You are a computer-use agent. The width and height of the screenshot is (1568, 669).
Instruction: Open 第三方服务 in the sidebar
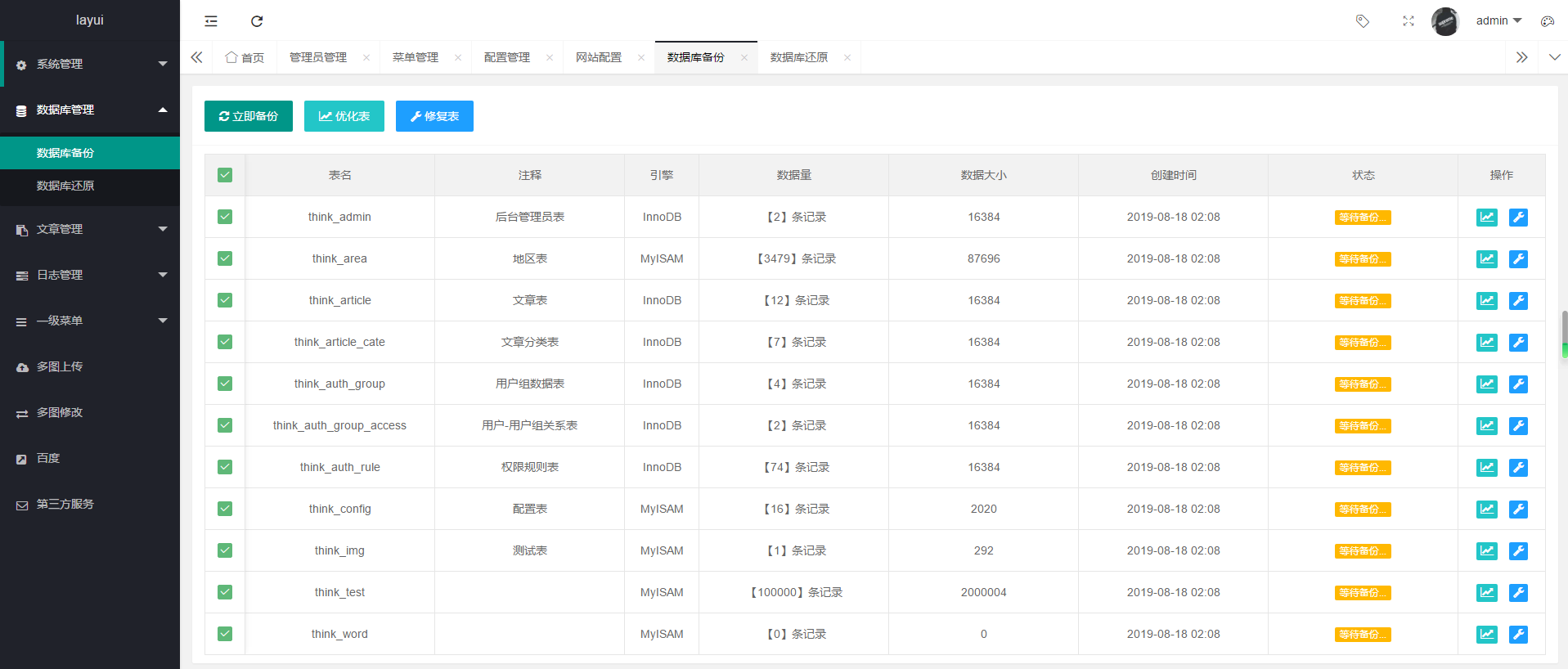click(x=90, y=504)
